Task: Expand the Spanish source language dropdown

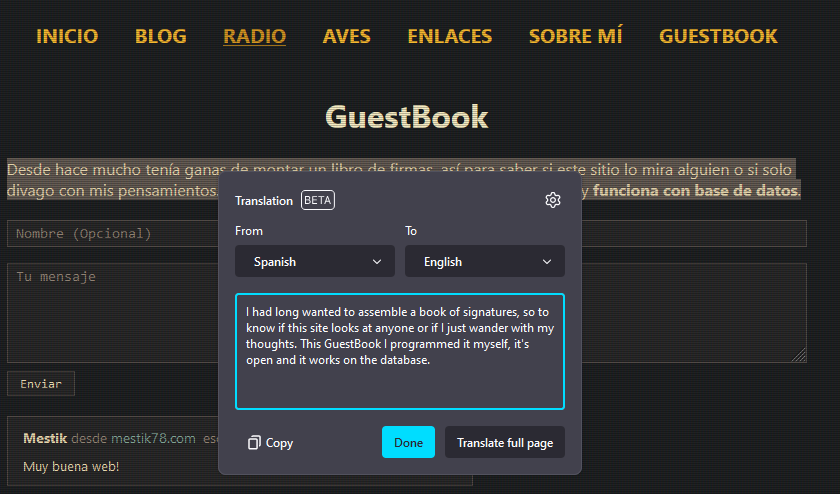Action: tap(314, 262)
